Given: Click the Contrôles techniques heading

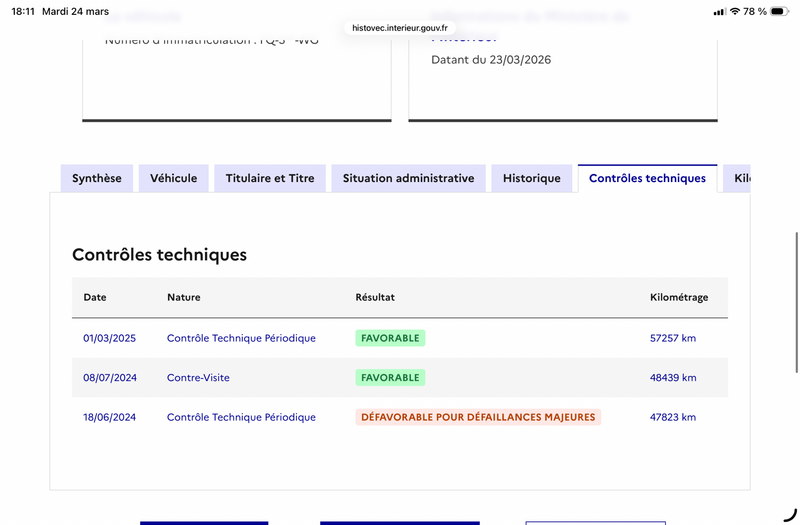Looking at the screenshot, I should point(159,255).
